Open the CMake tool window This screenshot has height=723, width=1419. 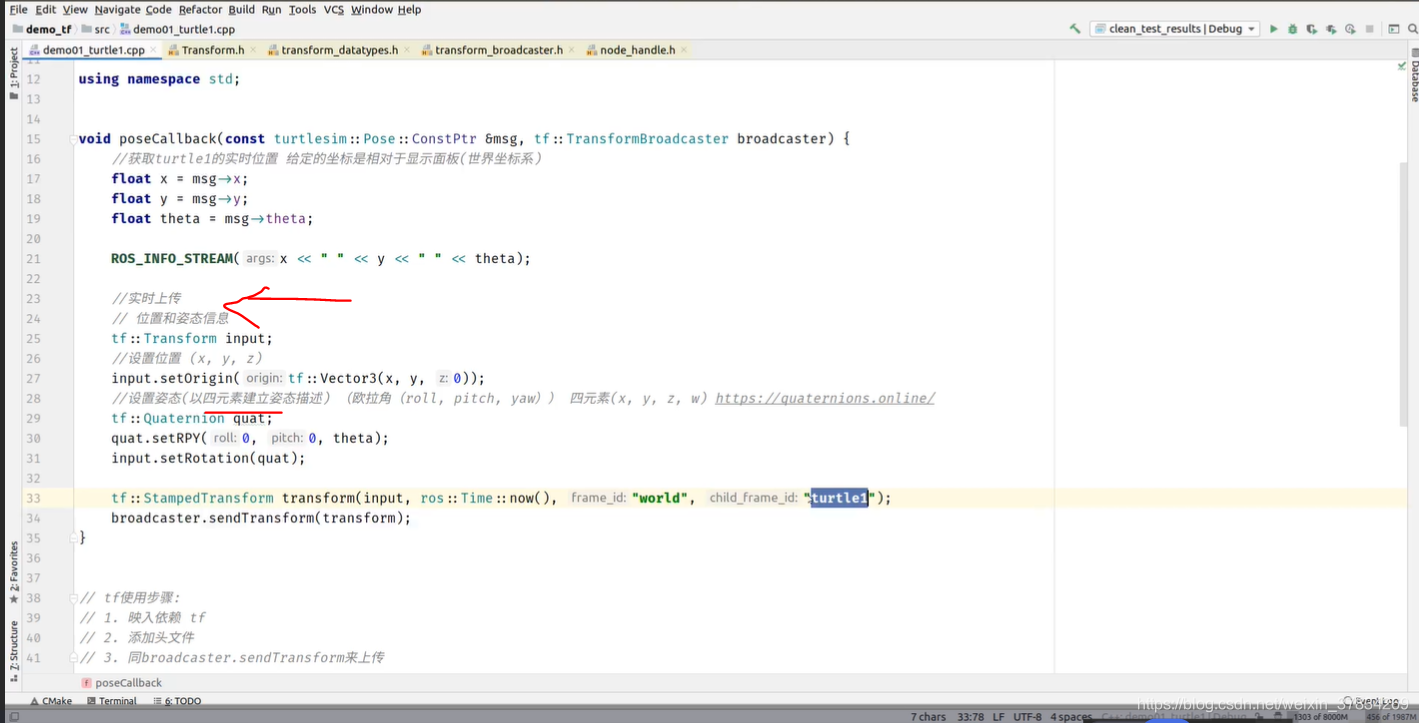point(49,701)
